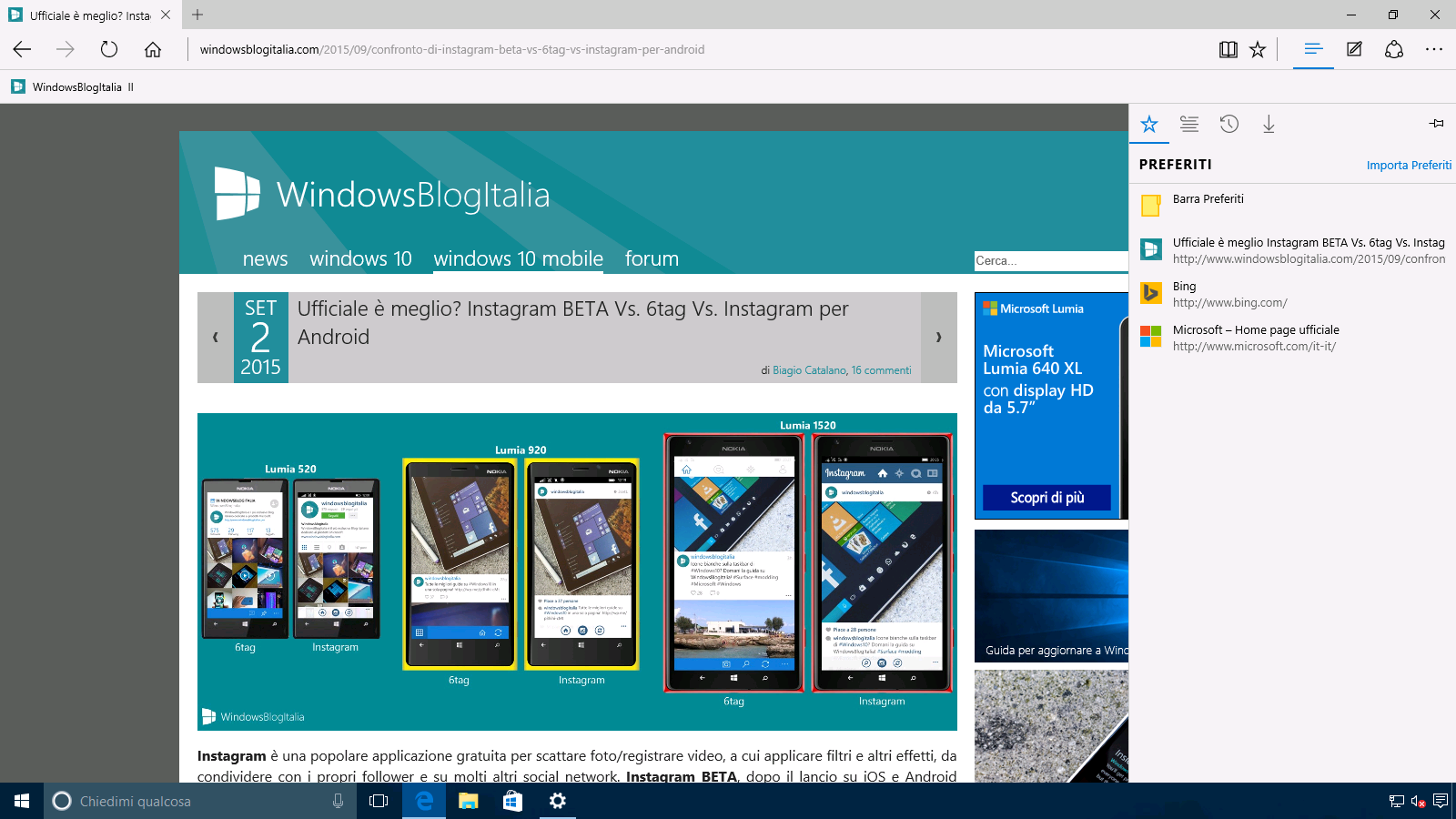The image size is (1456, 819).
Task: Open the Ufficiale è meglio Instagram favorite
Action: coord(1292,250)
